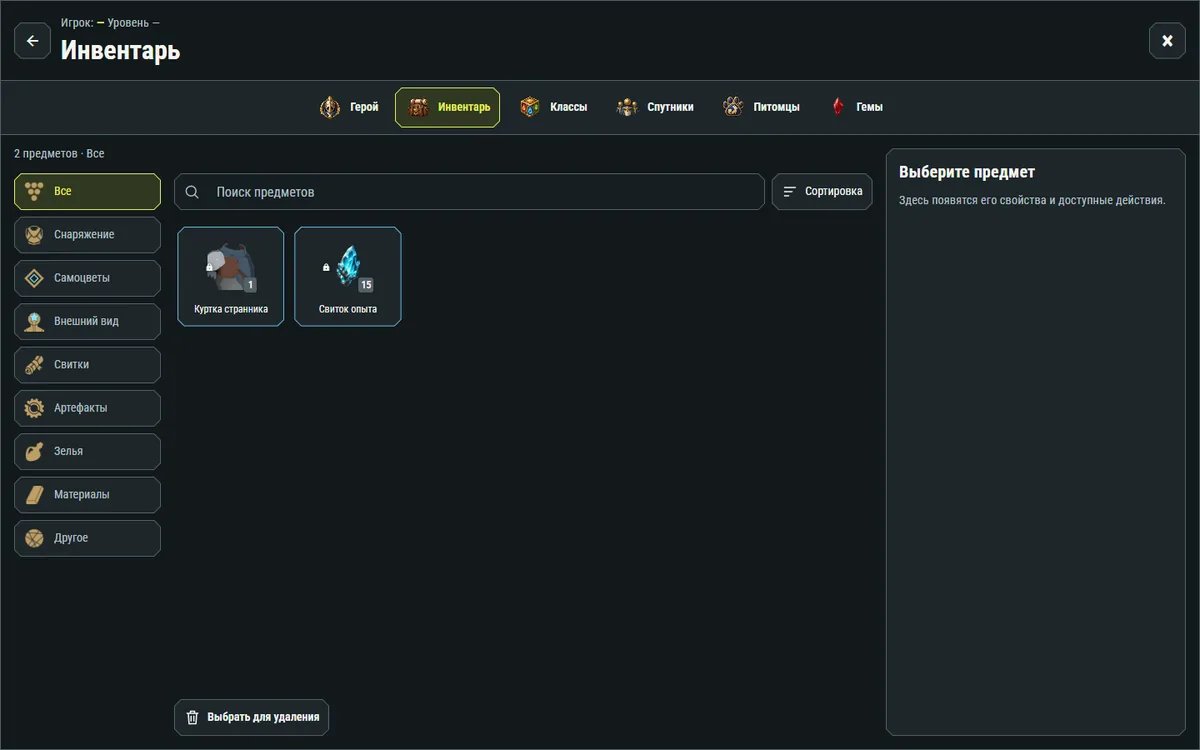Focus the Поиск предметов search field

pyautogui.click(x=469, y=192)
